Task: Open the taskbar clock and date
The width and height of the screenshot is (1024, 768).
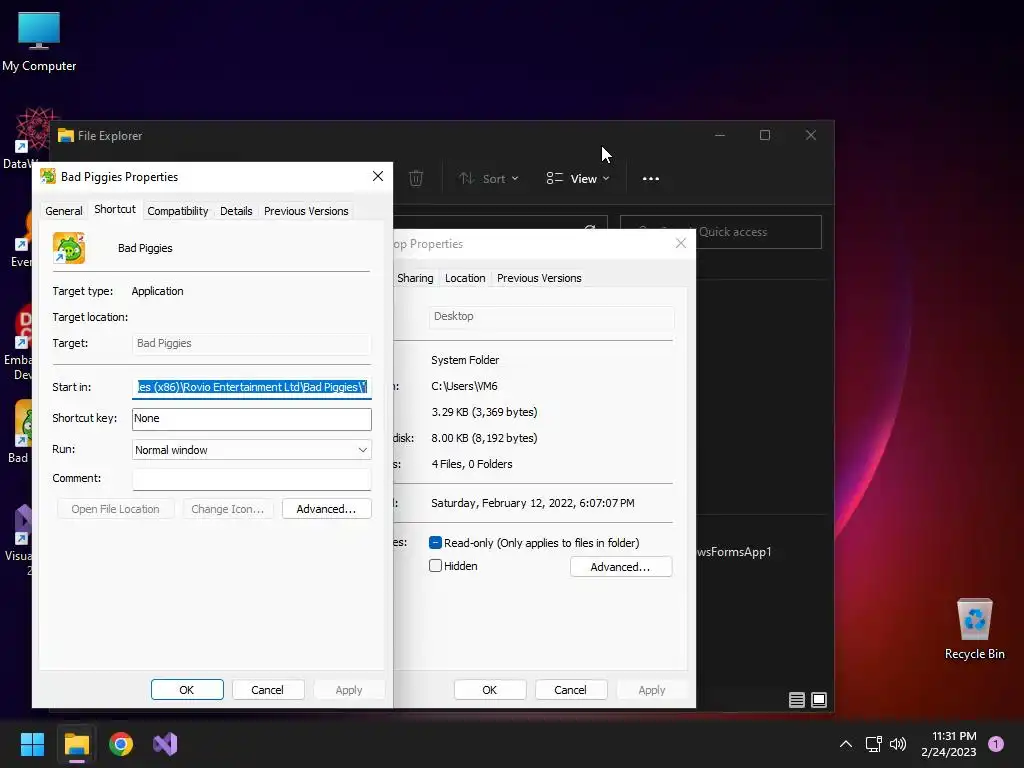Action: (949, 744)
